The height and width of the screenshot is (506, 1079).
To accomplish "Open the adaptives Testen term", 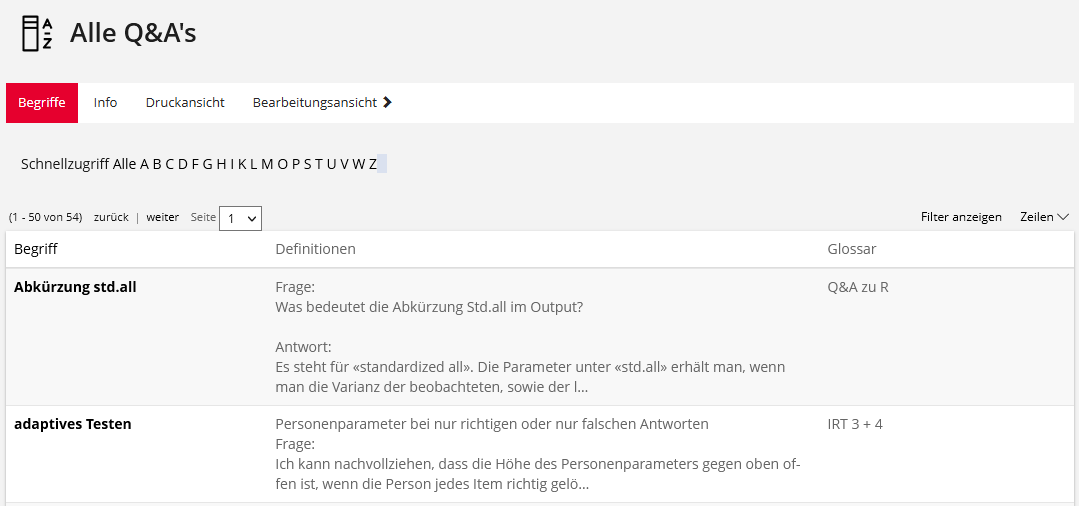I will pos(72,424).
